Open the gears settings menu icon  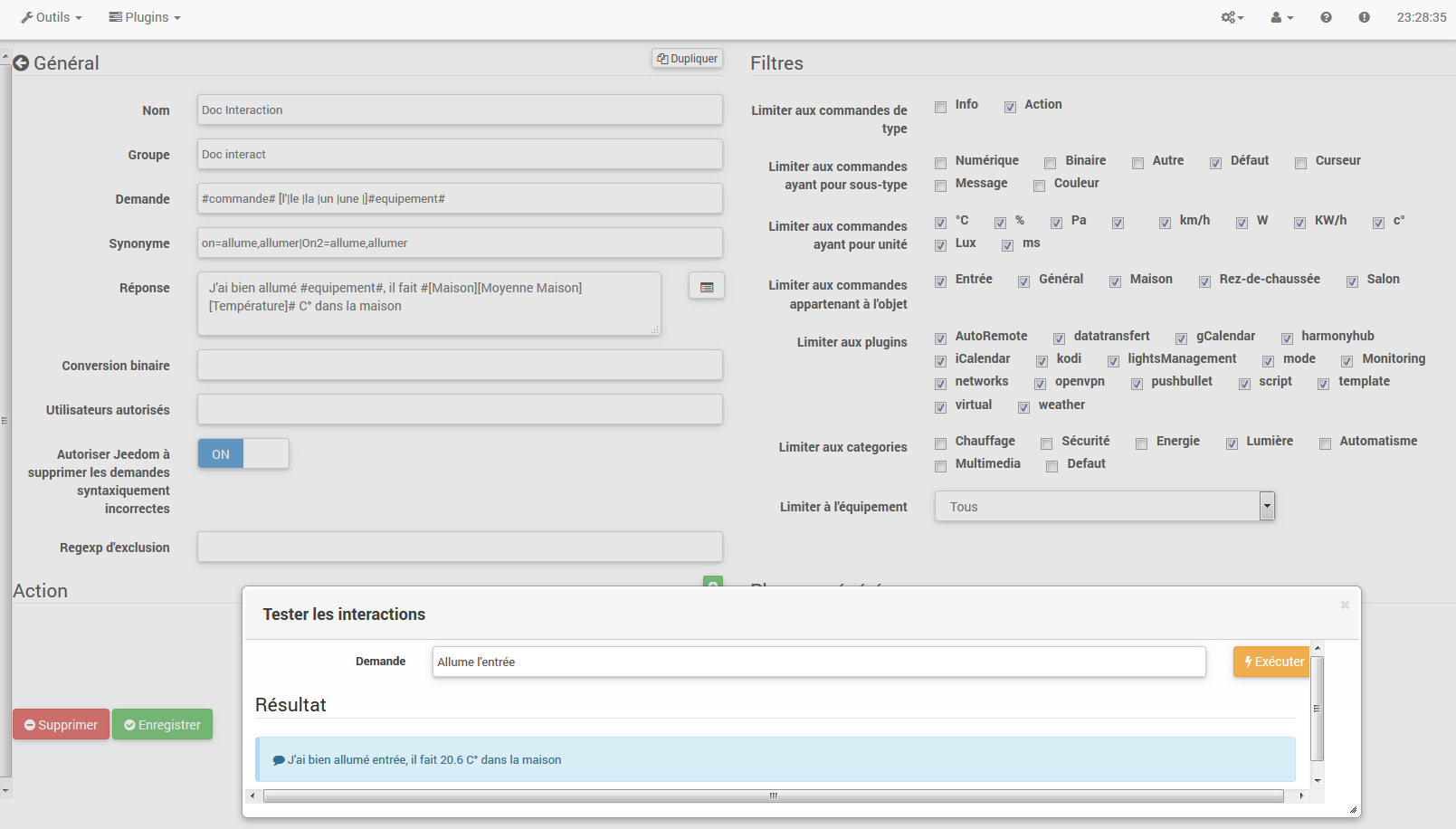click(x=1232, y=17)
